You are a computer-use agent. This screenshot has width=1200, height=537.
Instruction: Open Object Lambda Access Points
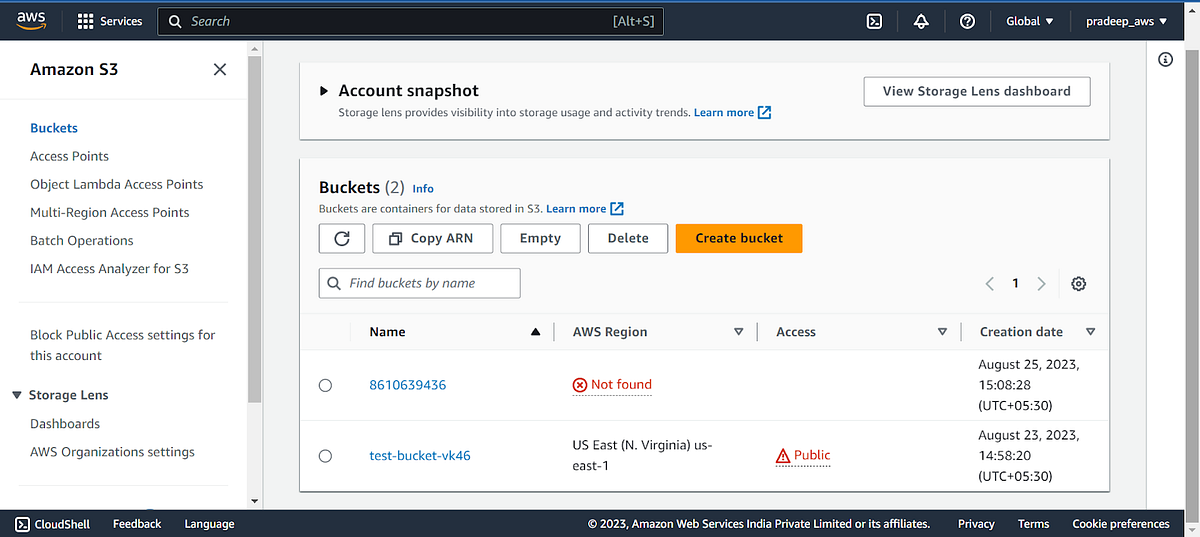tap(116, 184)
